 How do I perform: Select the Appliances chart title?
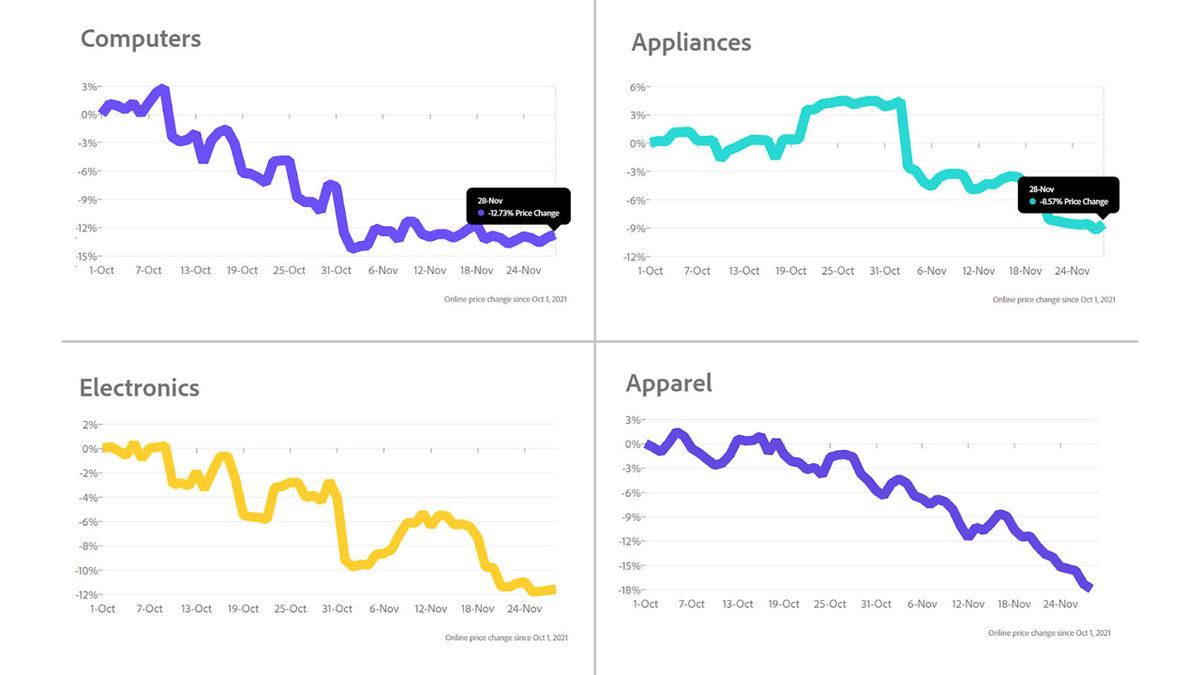(691, 43)
